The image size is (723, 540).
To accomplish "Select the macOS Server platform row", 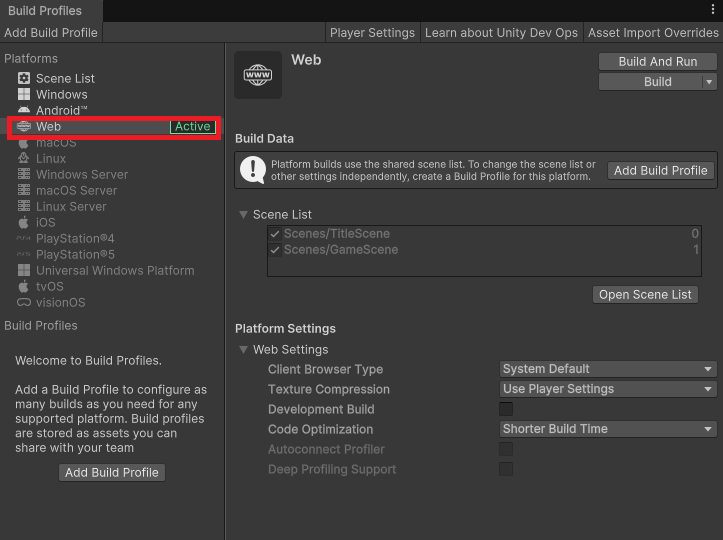I will (112, 190).
